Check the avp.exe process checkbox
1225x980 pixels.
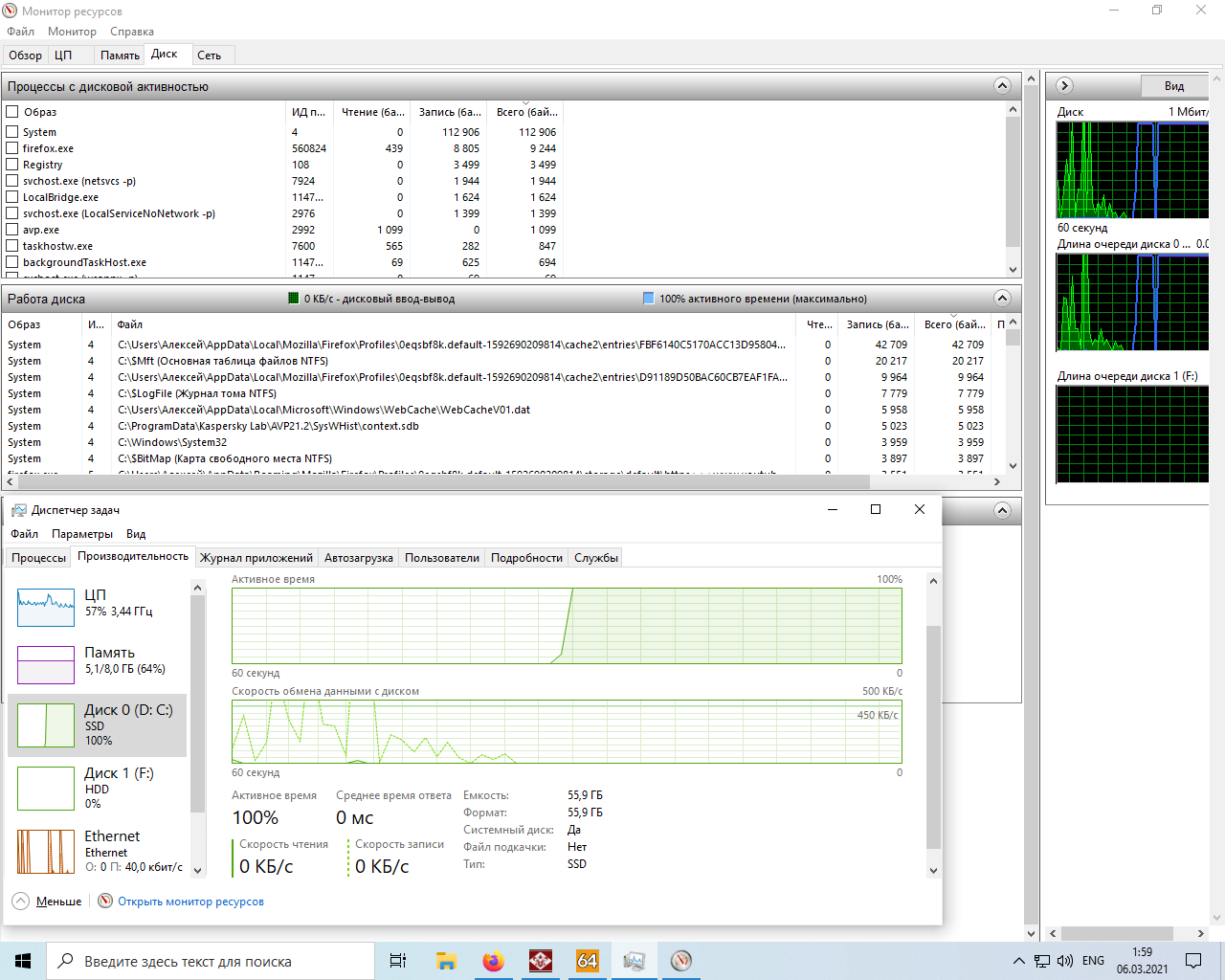pyautogui.click(x=12, y=230)
